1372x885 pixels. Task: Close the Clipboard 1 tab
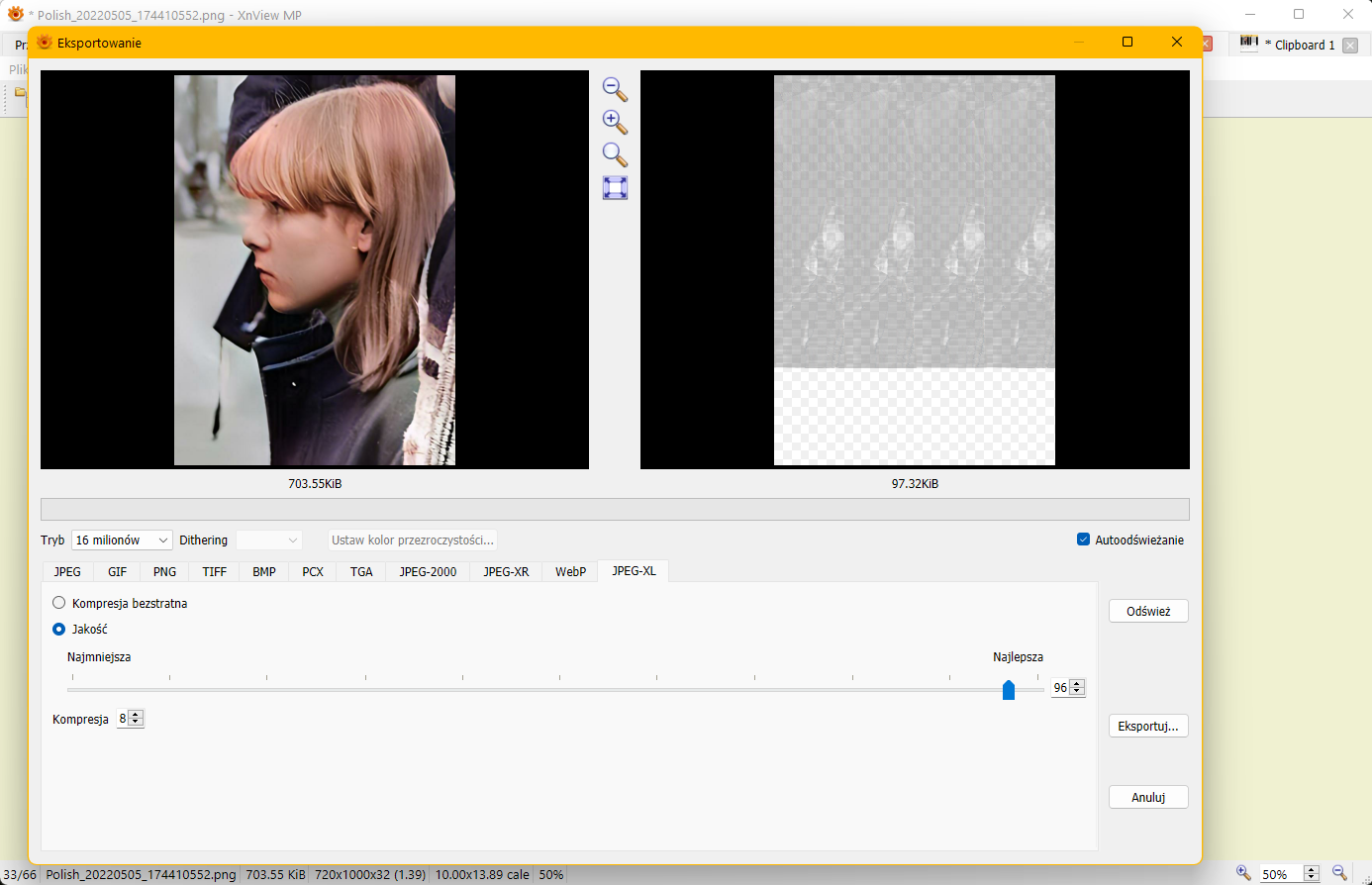[x=1350, y=46]
